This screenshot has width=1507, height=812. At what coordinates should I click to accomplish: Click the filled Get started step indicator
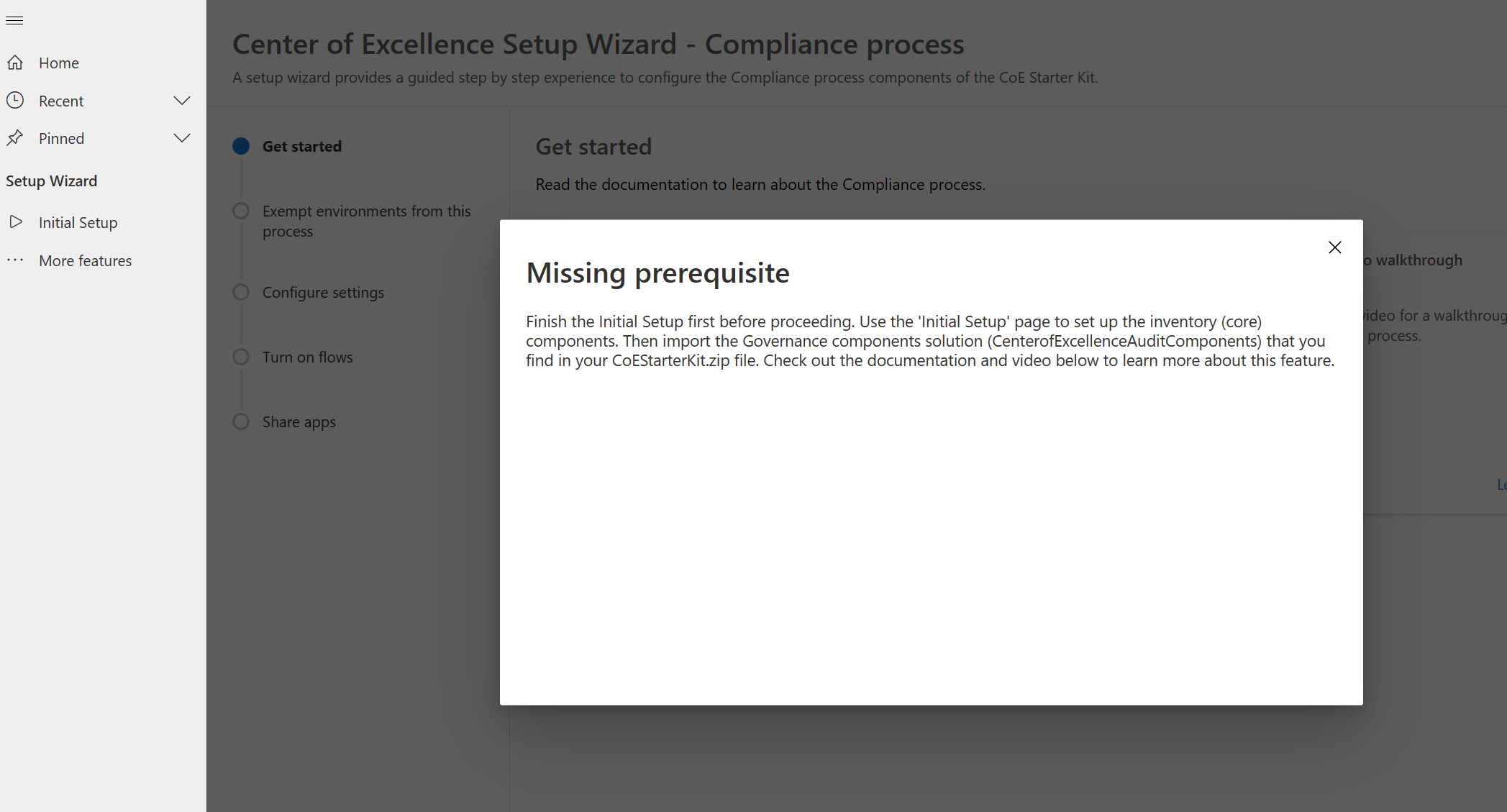[x=240, y=145]
